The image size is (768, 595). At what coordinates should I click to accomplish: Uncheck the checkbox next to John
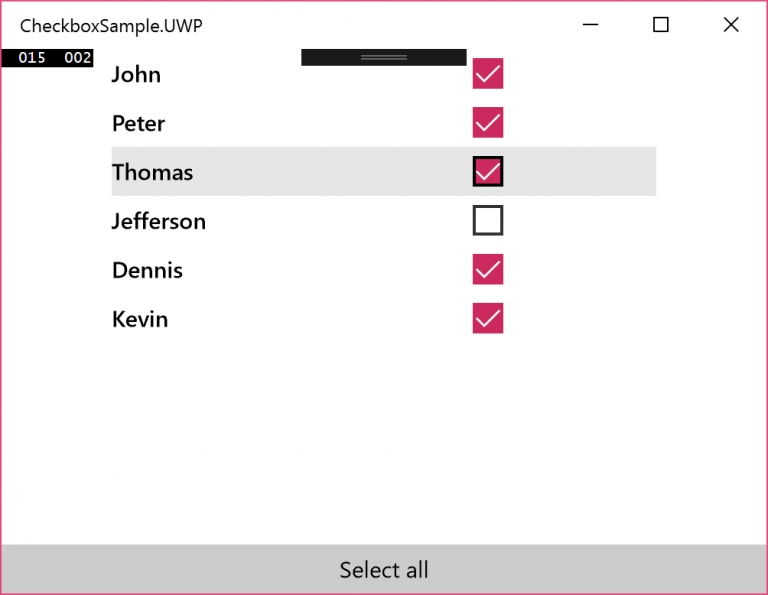tap(487, 73)
